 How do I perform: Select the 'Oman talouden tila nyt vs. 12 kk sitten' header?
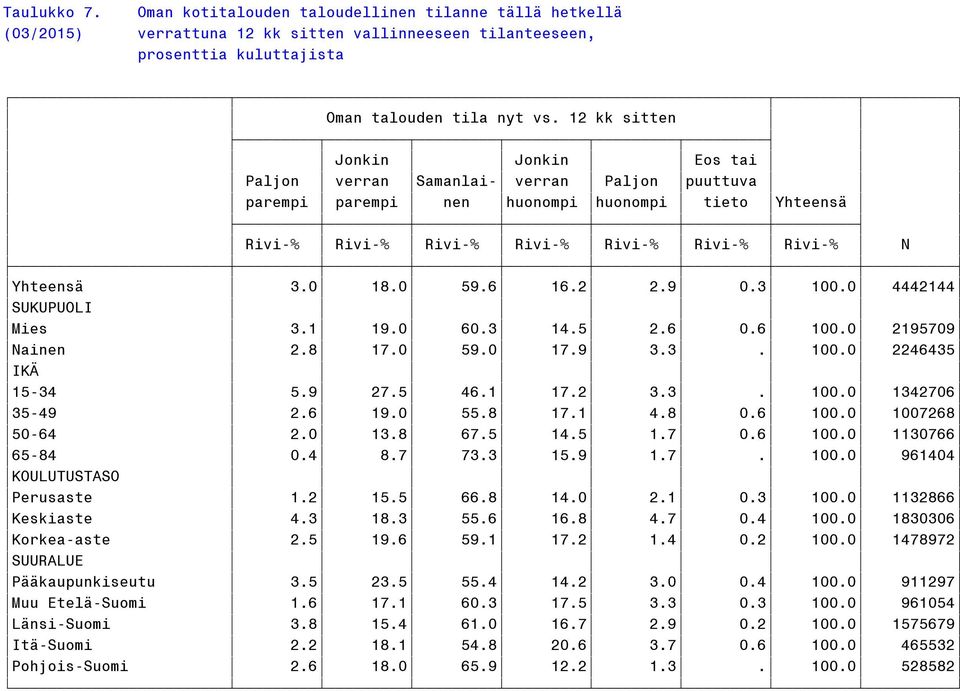[x=501, y=118]
